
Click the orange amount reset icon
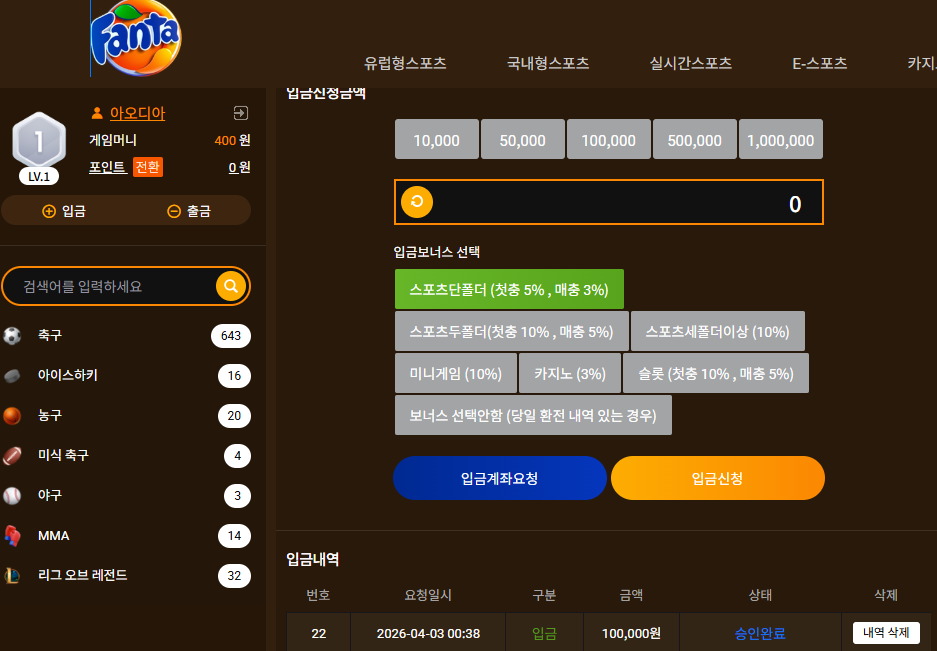pos(417,201)
